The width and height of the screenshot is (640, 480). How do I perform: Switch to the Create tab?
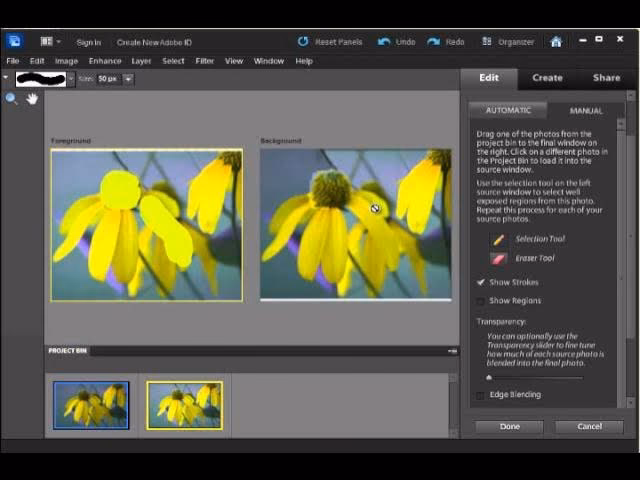point(547,78)
